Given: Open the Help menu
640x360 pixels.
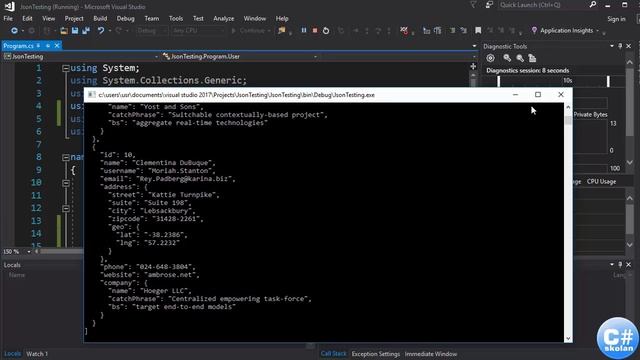Looking at the screenshot, I should pos(282,19).
